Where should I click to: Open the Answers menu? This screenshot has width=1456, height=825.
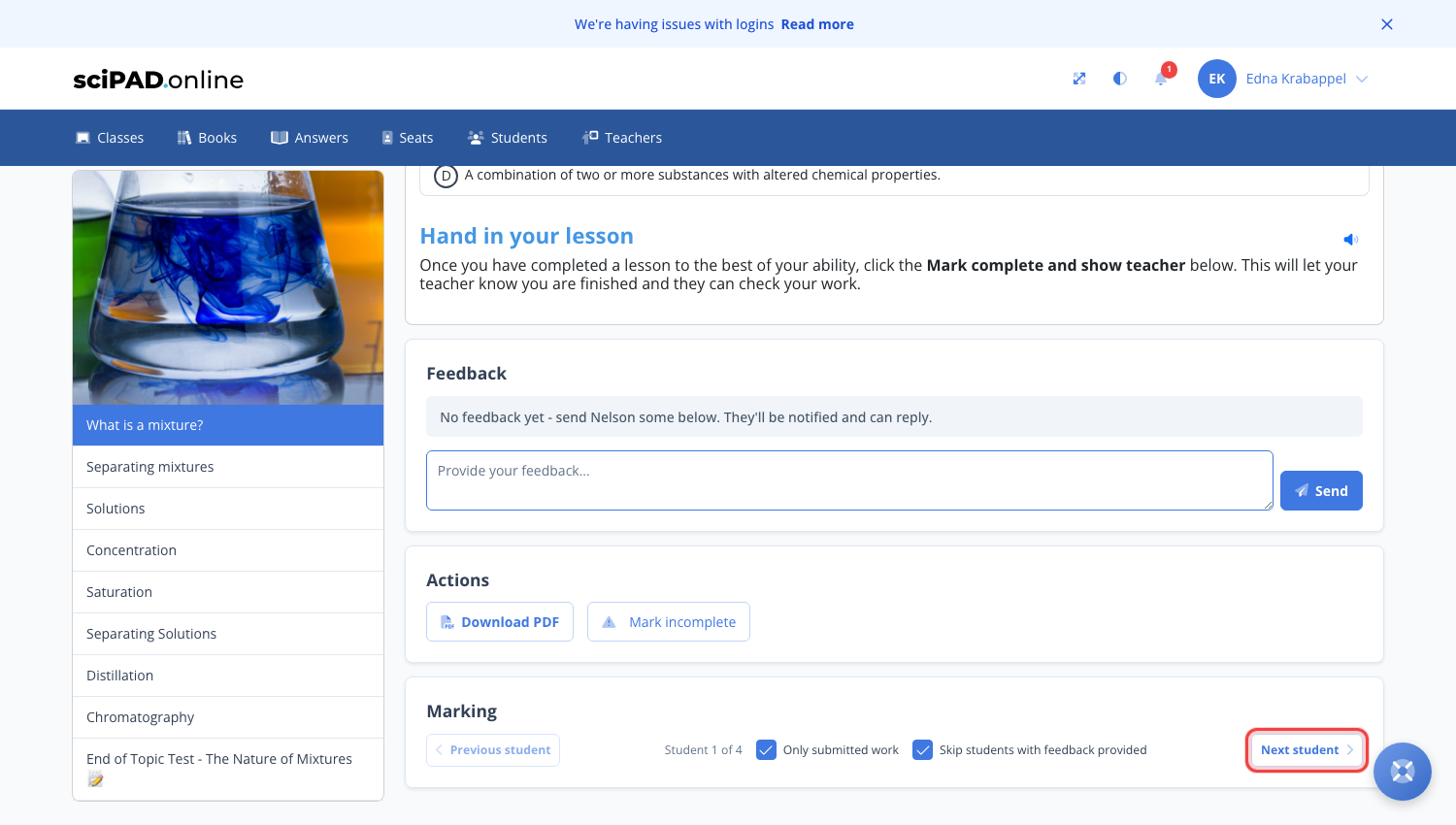click(x=310, y=138)
